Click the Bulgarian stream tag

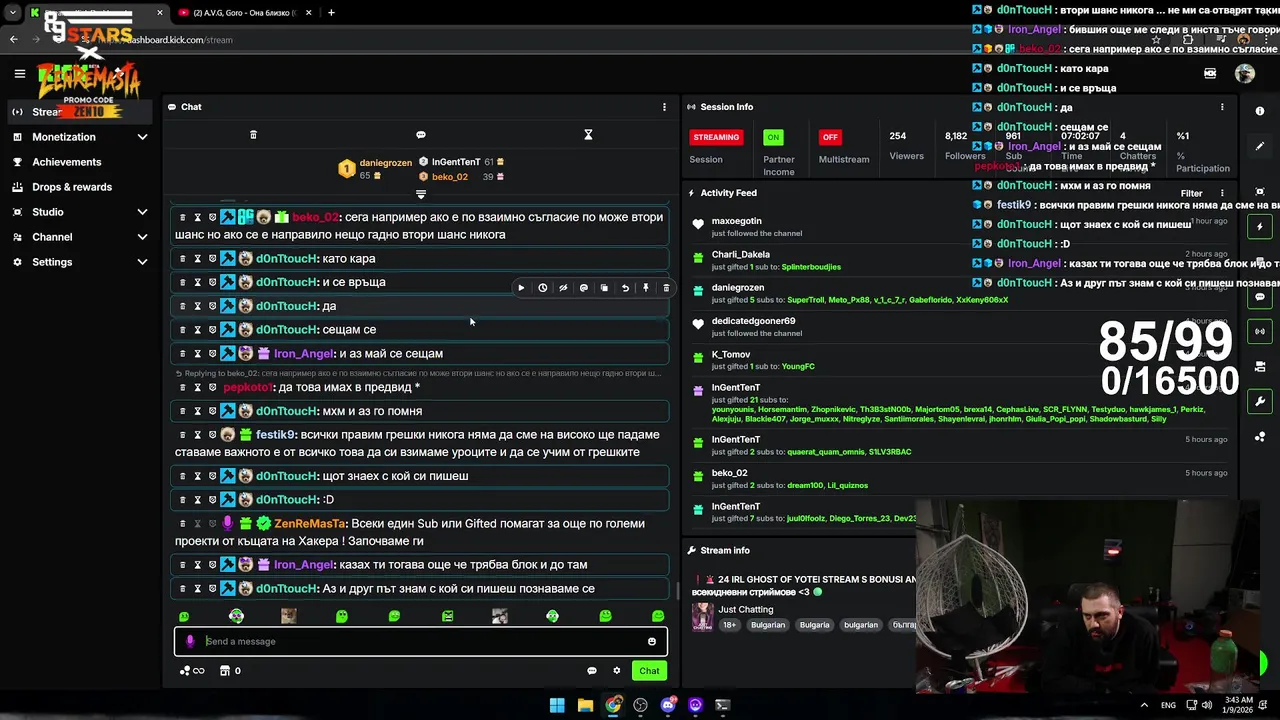768,625
